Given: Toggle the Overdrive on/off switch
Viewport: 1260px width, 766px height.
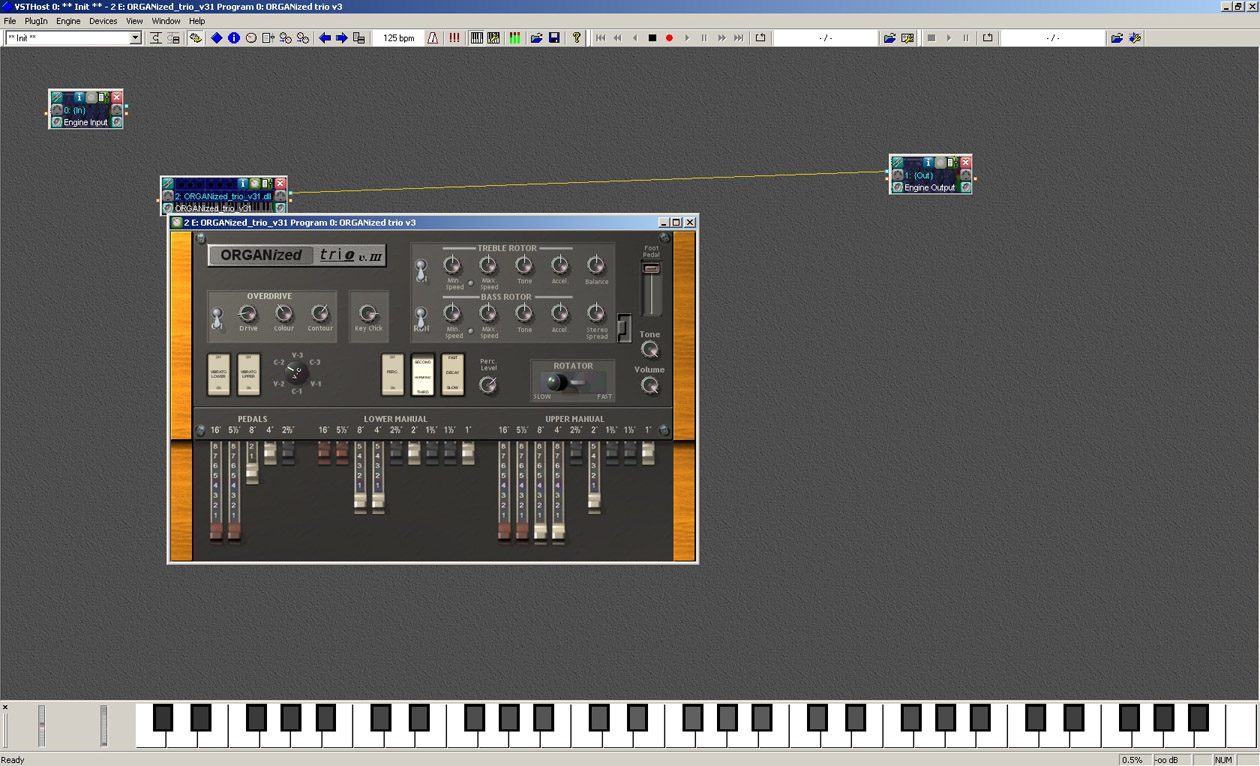Looking at the screenshot, I should coord(216,318).
